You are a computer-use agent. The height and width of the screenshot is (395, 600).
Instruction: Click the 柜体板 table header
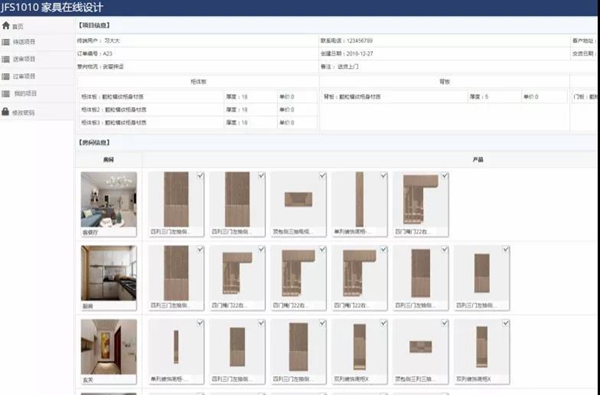(198, 82)
